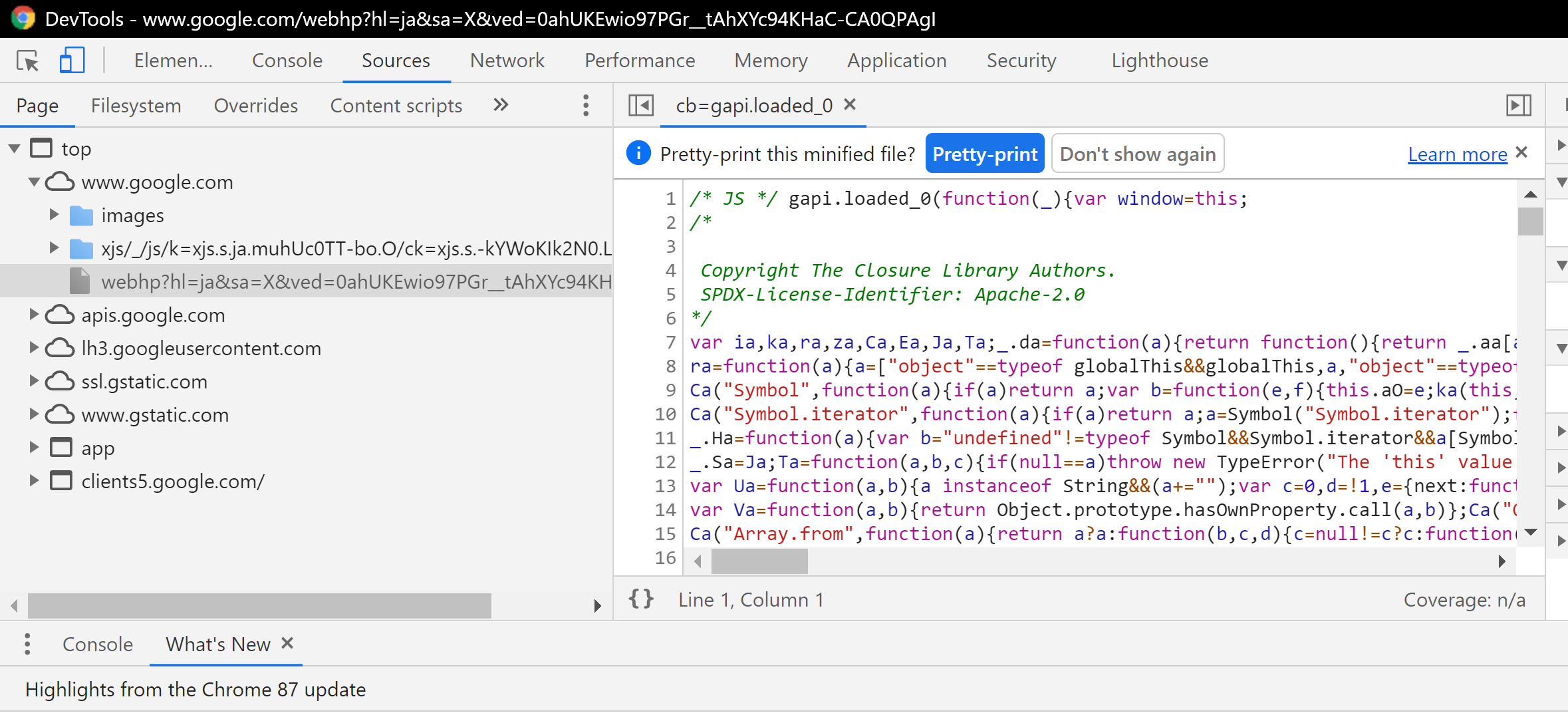Viewport: 1568px width, 715px height.
Task: Open the Elements panel tab
Action: click(173, 61)
